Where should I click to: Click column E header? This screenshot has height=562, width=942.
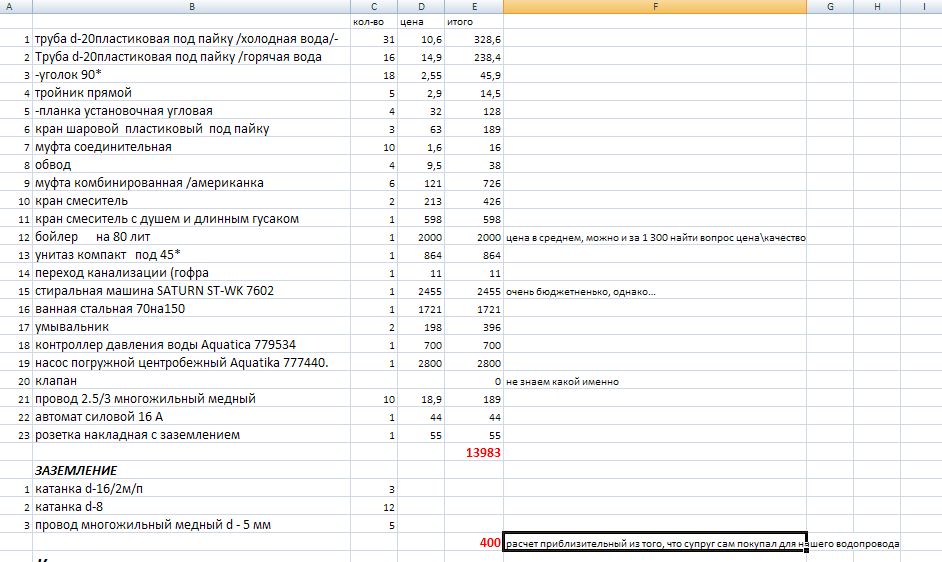click(x=475, y=6)
